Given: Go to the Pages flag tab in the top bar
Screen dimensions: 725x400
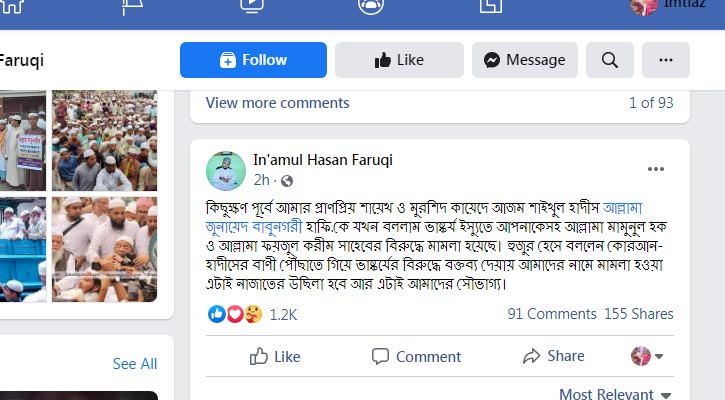Looking at the screenshot, I should 132,6.
